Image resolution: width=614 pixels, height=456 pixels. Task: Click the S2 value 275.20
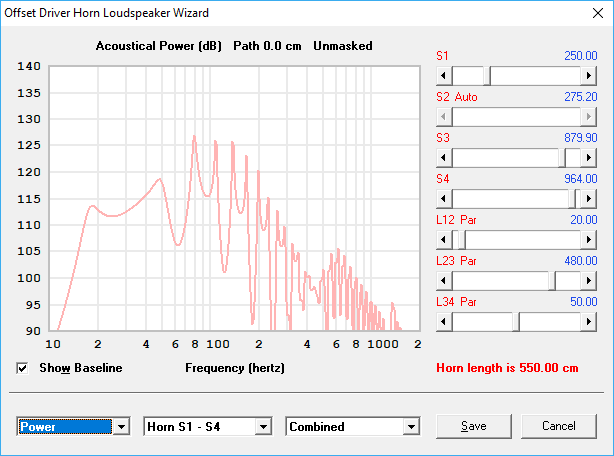(x=581, y=97)
